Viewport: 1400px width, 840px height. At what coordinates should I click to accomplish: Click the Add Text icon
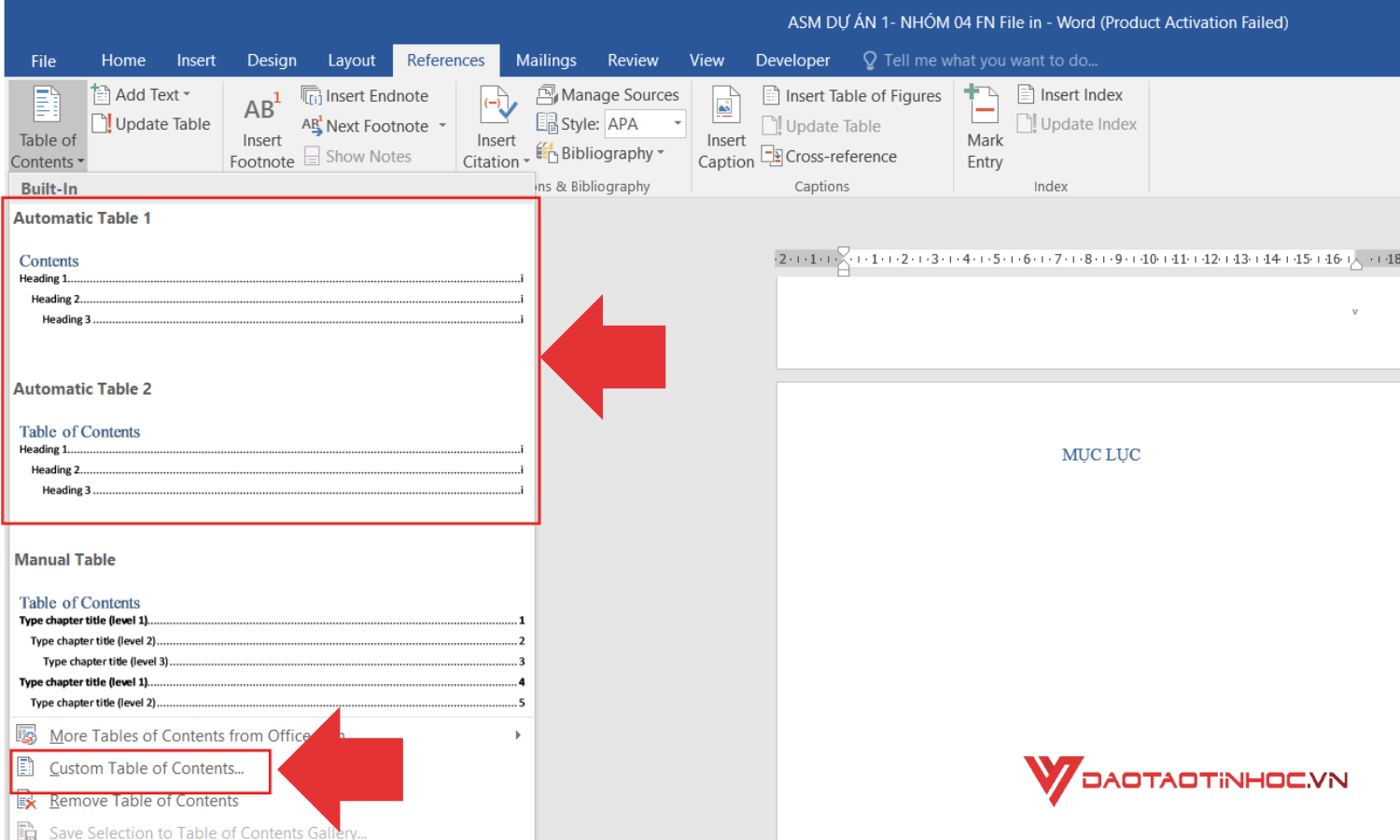pos(101,94)
